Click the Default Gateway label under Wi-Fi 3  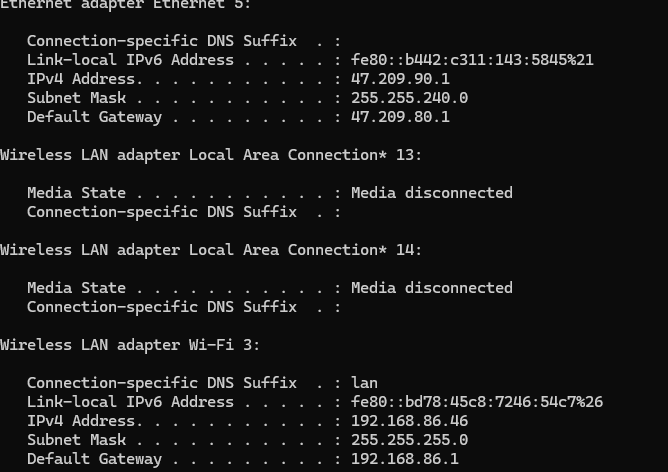tap(94, 459)
